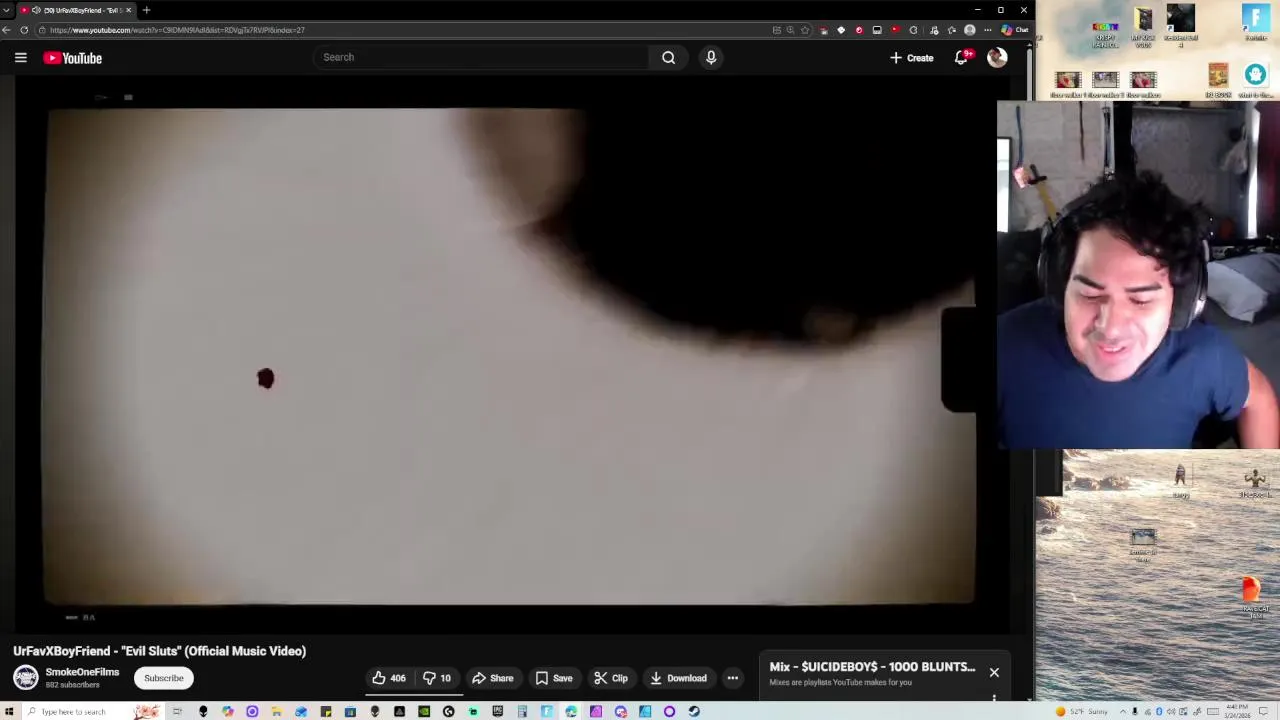This screenshot has height=720, width=1280.
Task: Open Resident Evil 4 desktop shortcut
Action: coord(1180,25)
